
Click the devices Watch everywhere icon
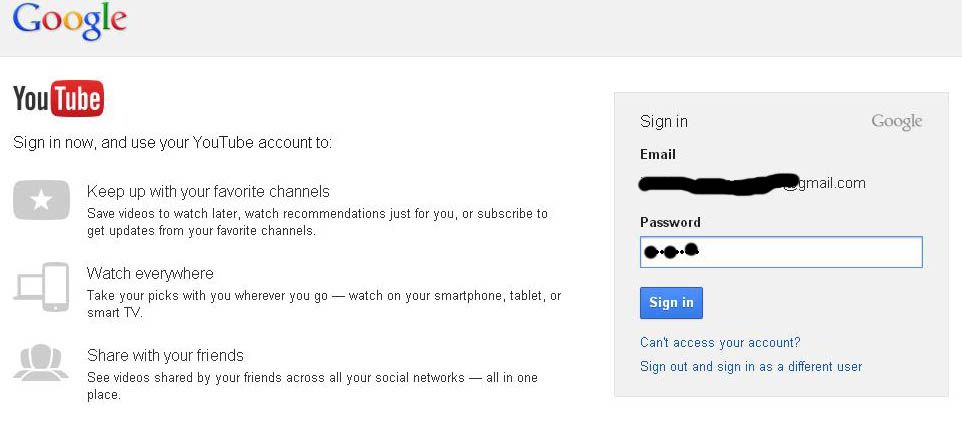click(41, 287)
